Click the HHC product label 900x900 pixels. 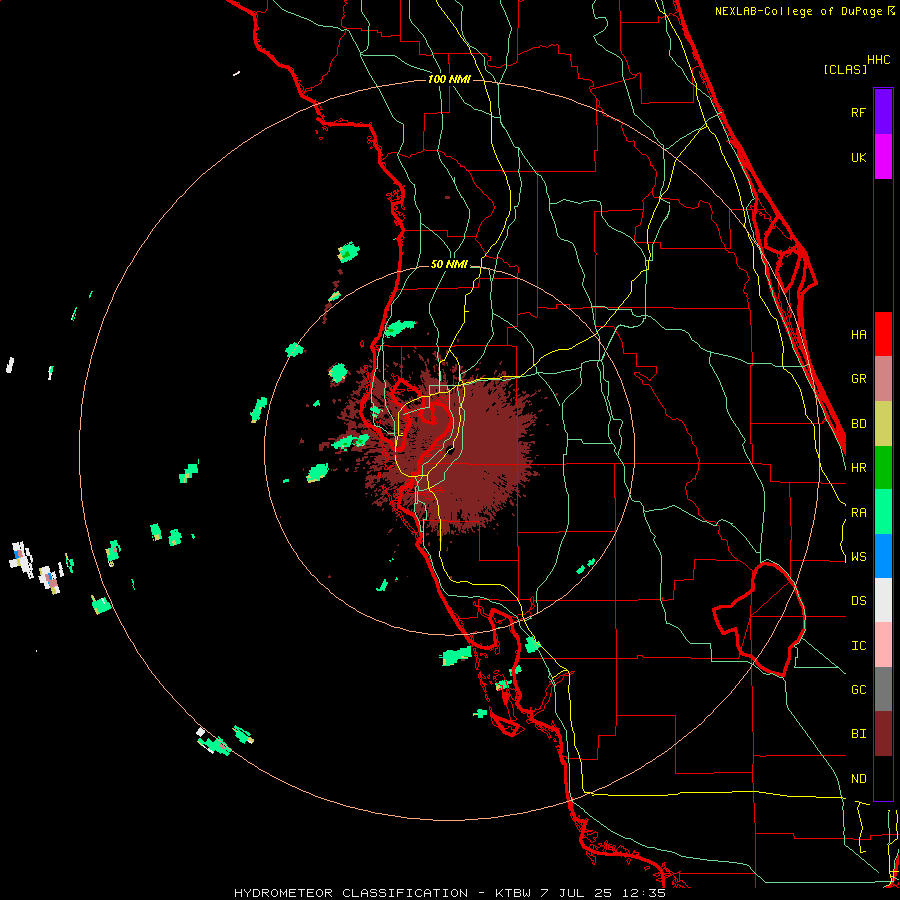(878, 60)
